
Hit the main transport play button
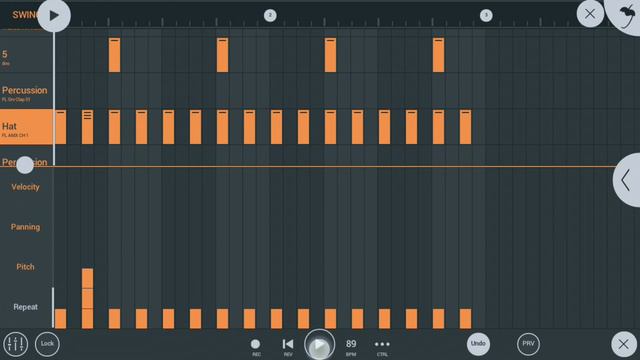coord(320,345)
